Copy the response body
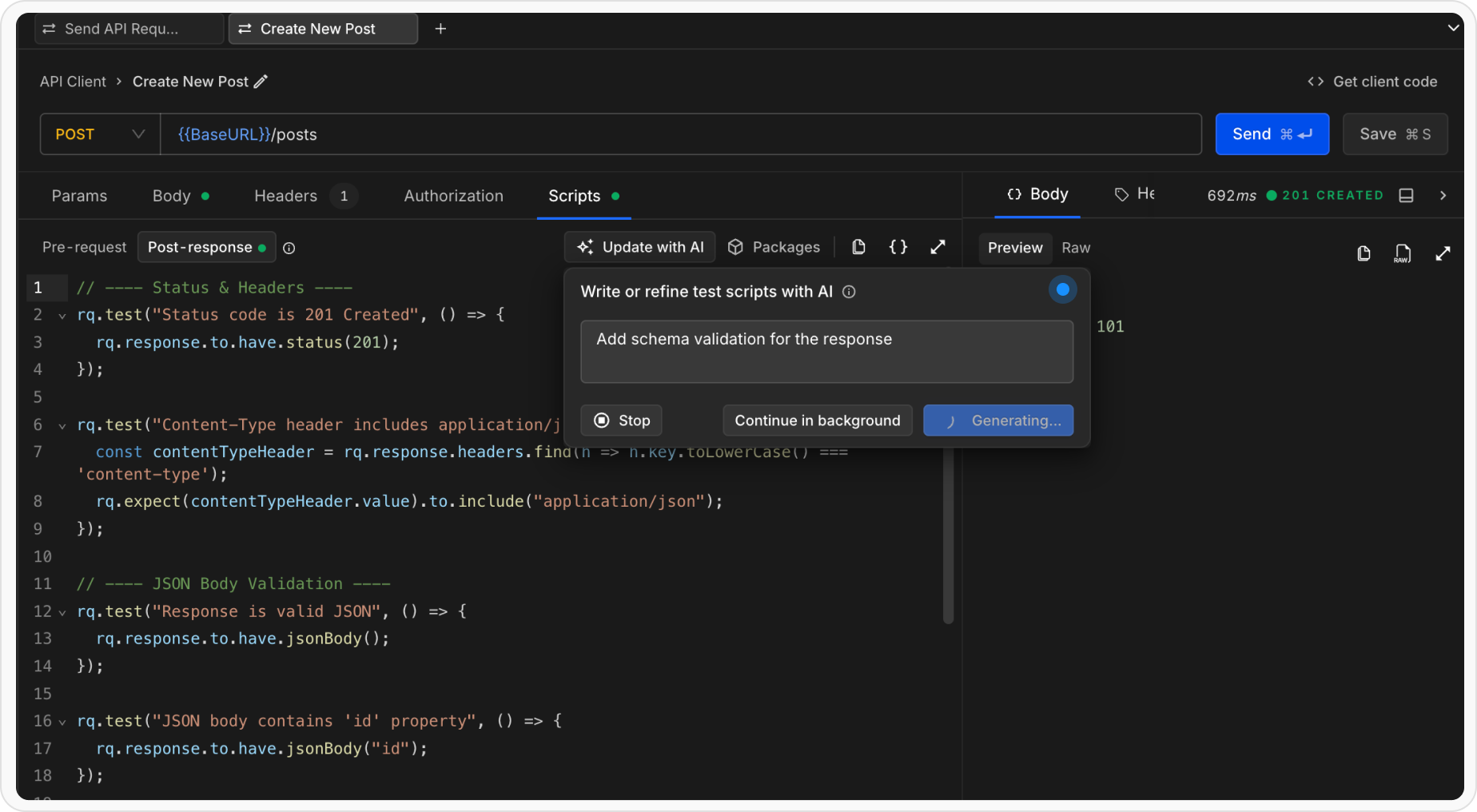Viewport: 1477px width, 812px height. pyautogui.click(x=1364, y=253)
